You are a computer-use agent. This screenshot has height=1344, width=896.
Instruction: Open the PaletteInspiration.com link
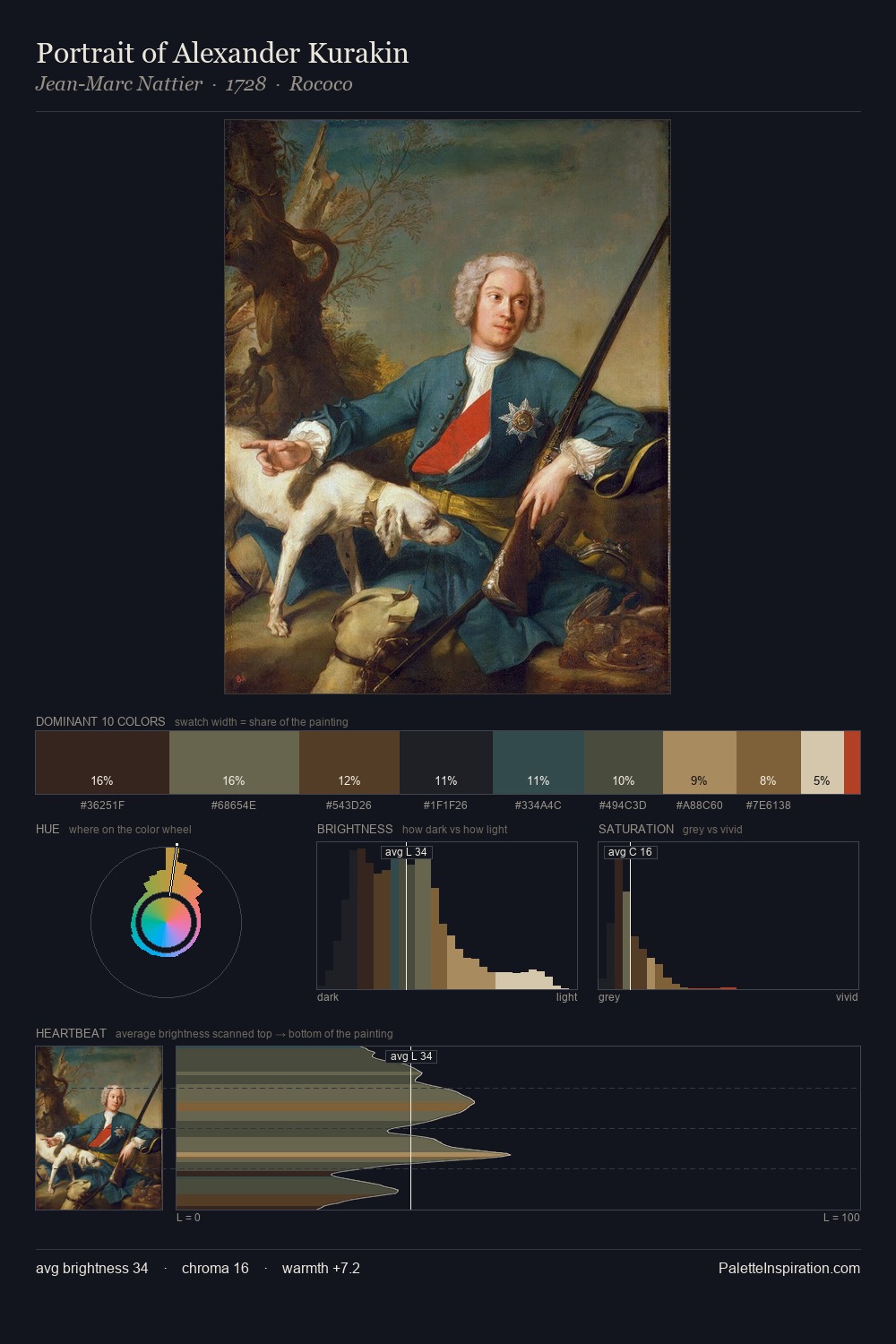pyautogui.click(x=789, y=1269)
